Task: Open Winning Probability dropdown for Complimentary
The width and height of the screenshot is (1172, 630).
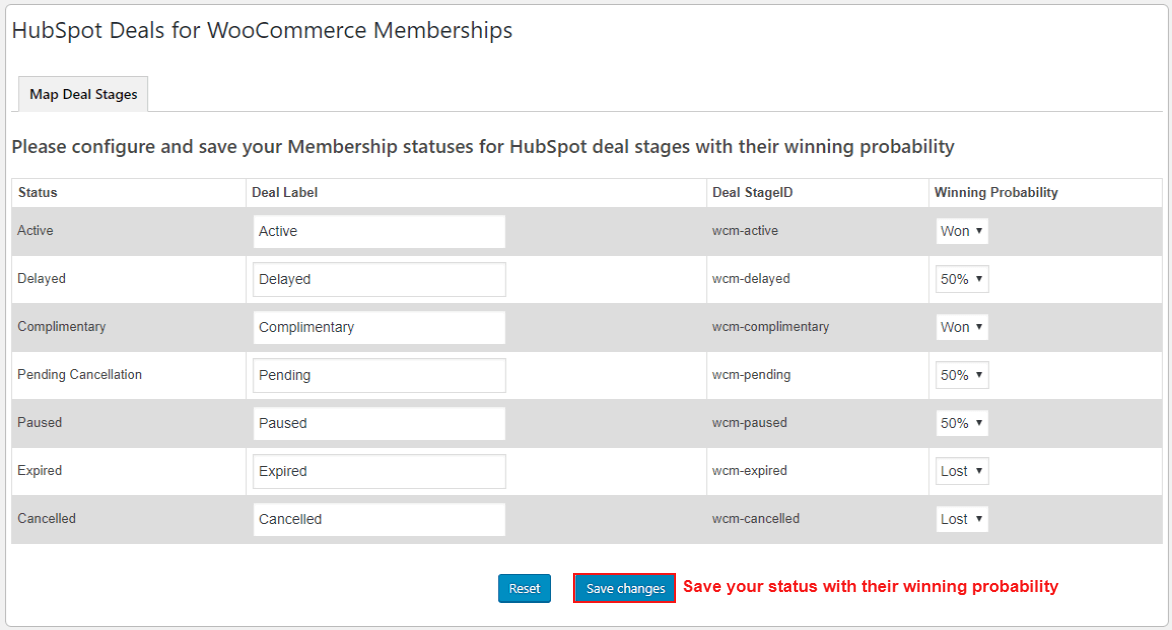Action: click(x=962, y=327)
